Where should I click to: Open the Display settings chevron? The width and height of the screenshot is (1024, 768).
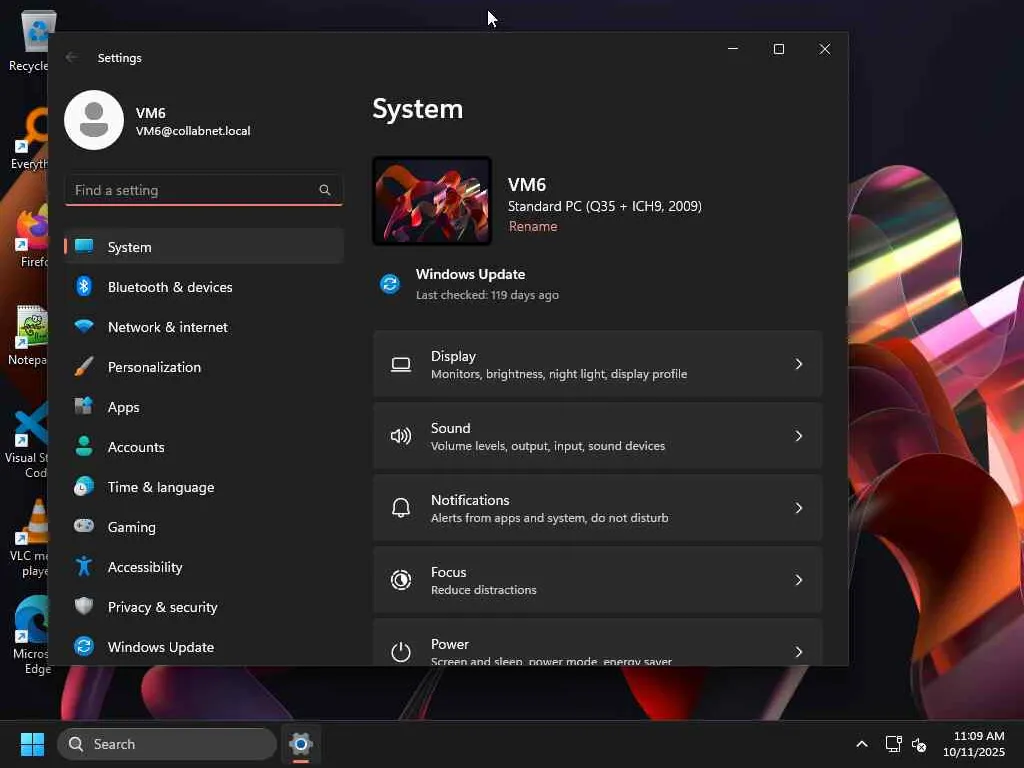tap(799, 364)
